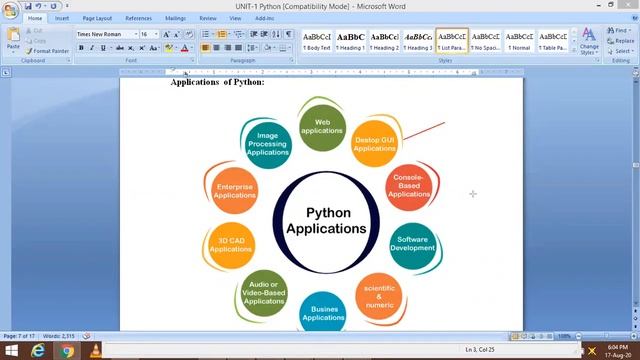Open the font size dropdown
The width and height of the screenshot is (640, 360).
156,34
